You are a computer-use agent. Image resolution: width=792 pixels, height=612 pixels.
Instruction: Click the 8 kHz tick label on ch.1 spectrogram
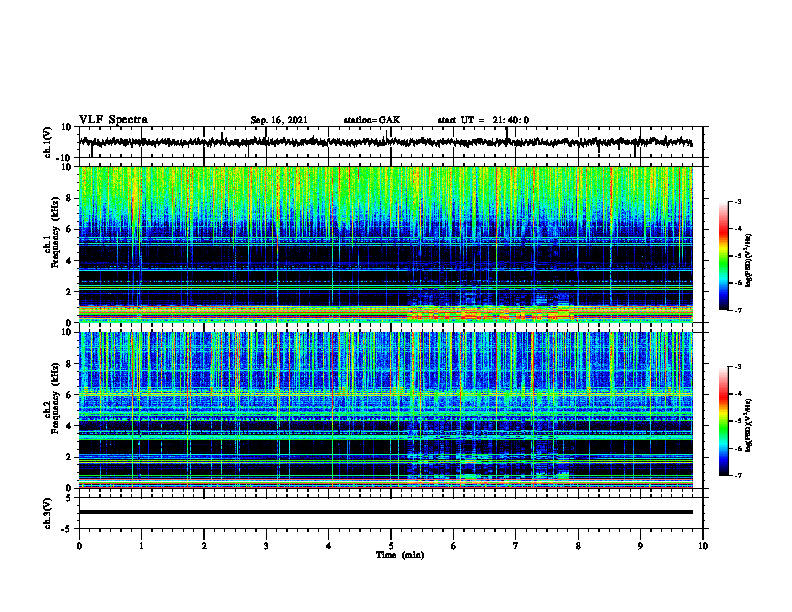coord(69,198)
